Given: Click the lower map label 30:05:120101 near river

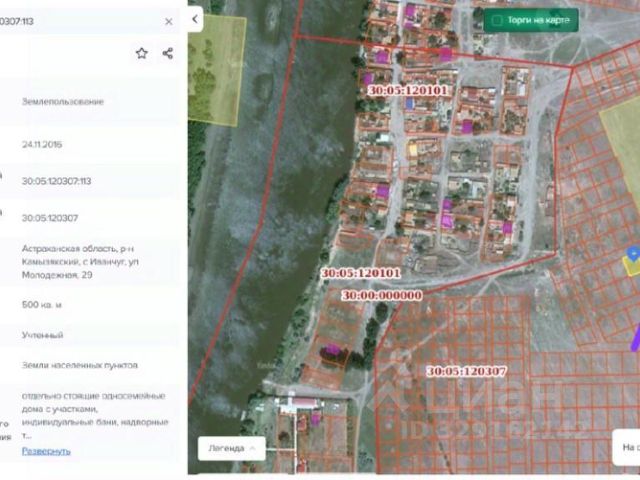Looking at the screenshot, I should coord(361,273).
